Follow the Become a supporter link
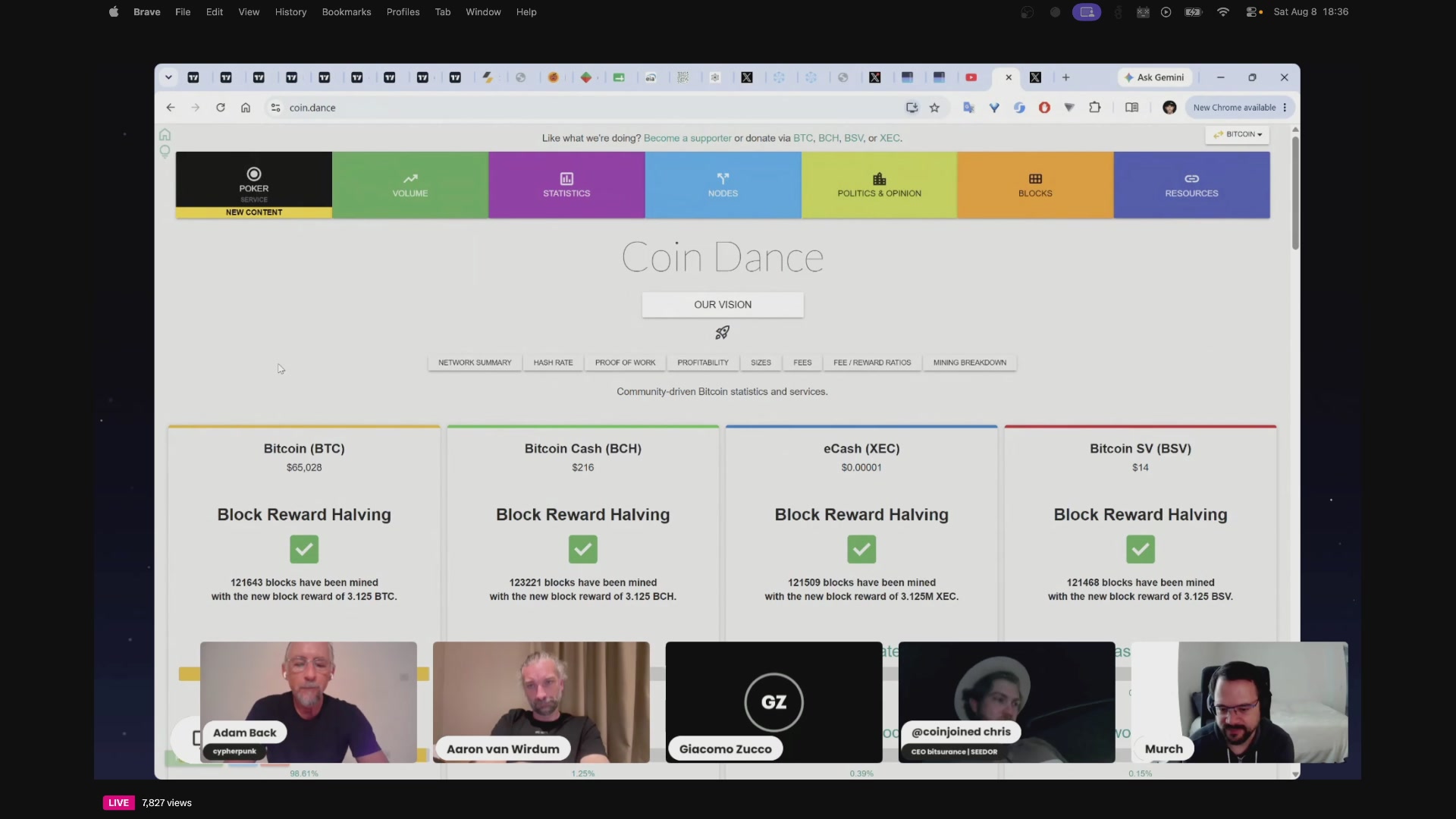 click(x=687, y=138)
